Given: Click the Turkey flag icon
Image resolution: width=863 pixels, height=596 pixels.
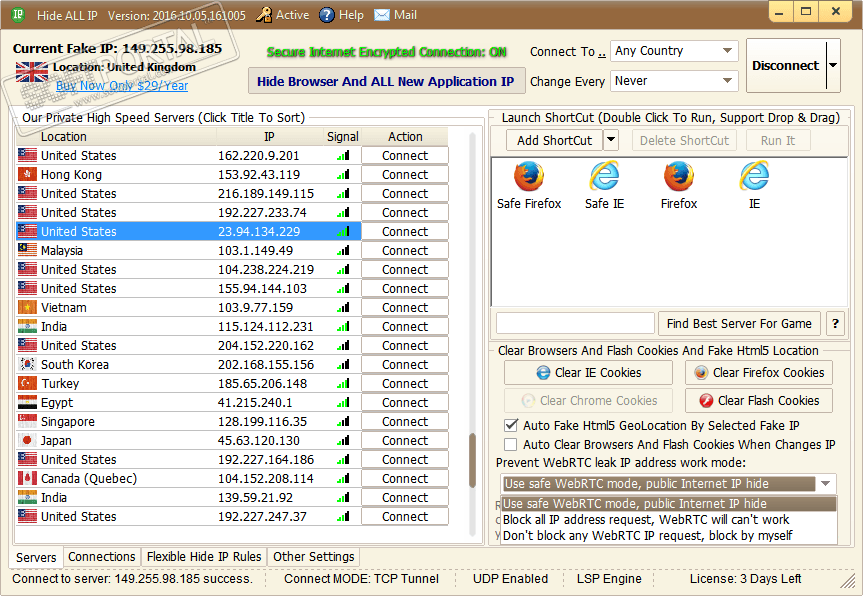Looking at the screenshot, I should [27, 384].
